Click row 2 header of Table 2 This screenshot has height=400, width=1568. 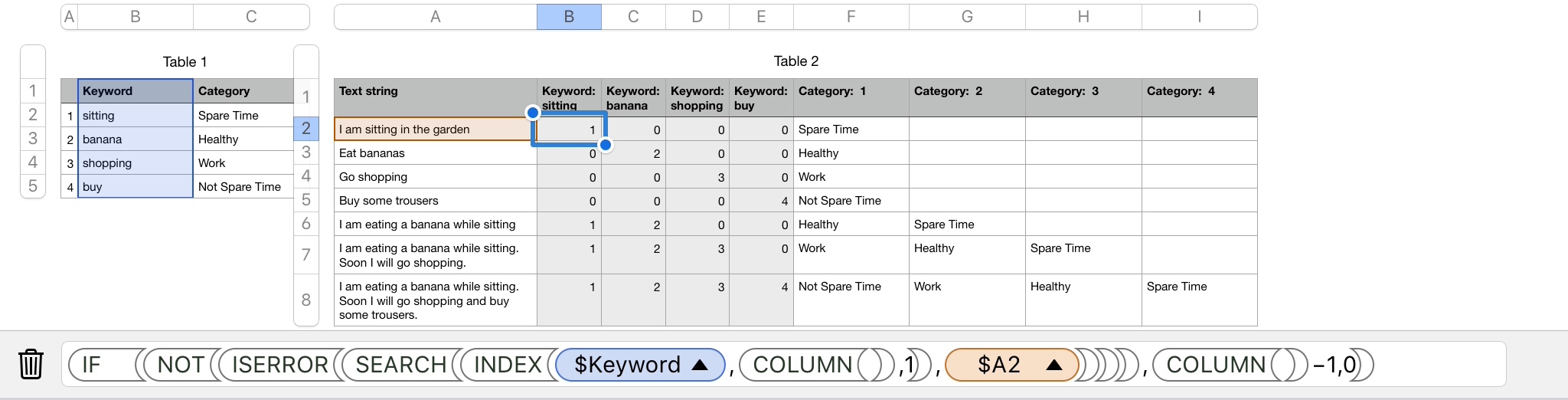point(306,129)
